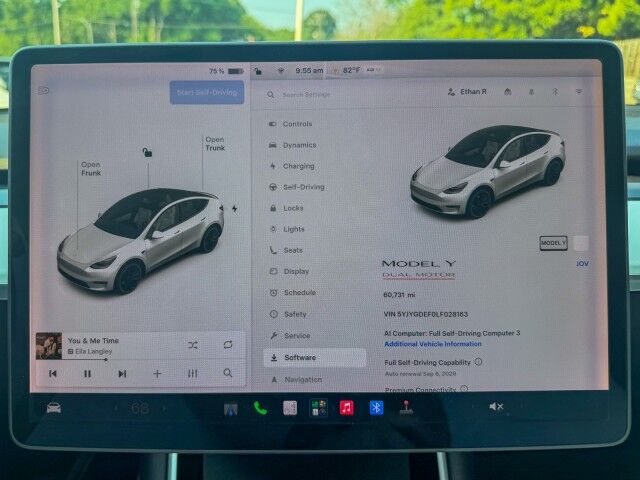Image resolution: width=640 pixels, height=480 pixels.
Task: Tap the MODEL Y vehicle name text
Action: point(418,264)
